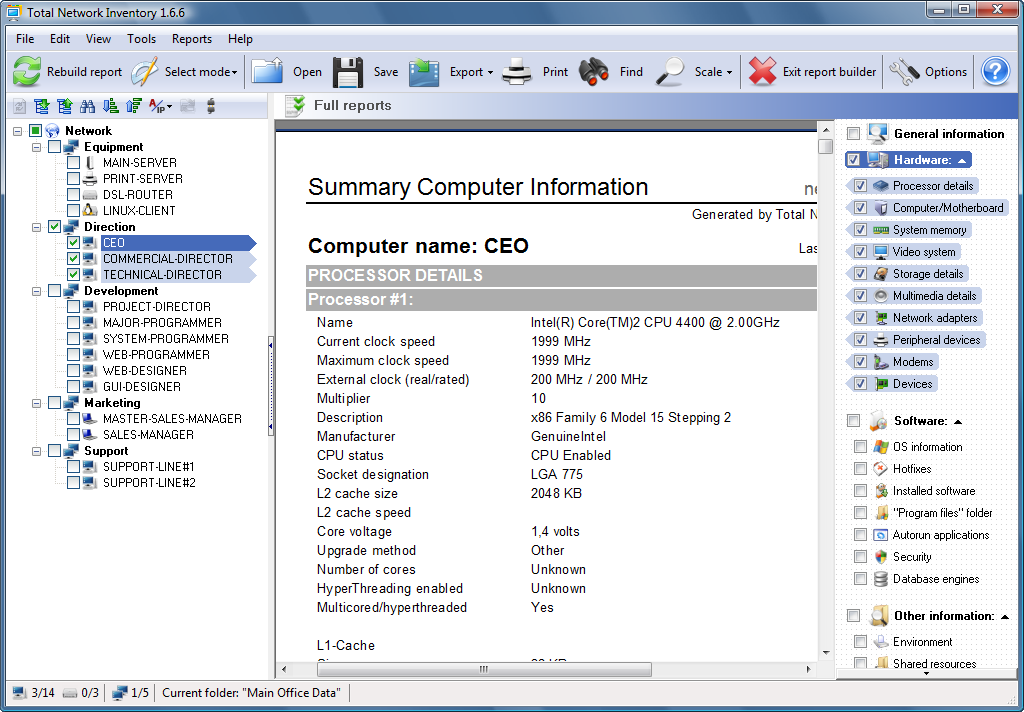This screenshot has height=712, width=1024.
Task: Collapse the Direction group in the tree
Action: pyautogui.click(x=37, y=227)
